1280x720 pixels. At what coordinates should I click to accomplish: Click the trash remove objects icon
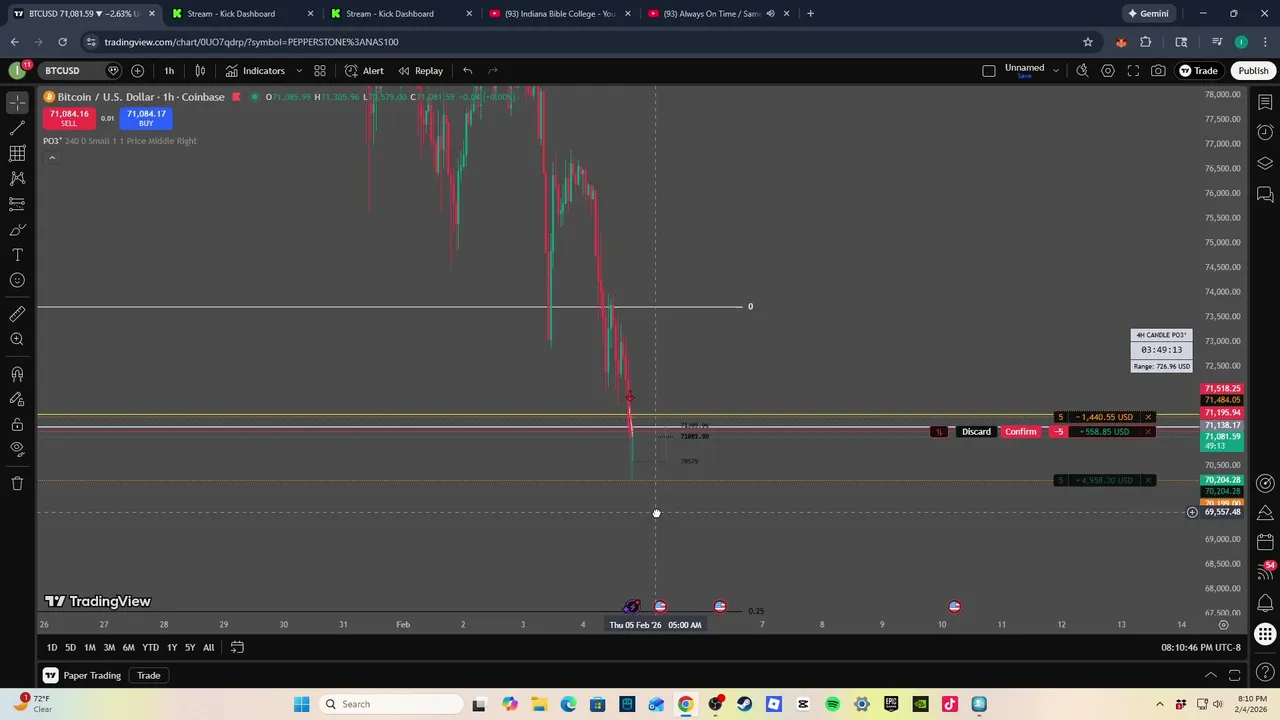tap(17, 483)
